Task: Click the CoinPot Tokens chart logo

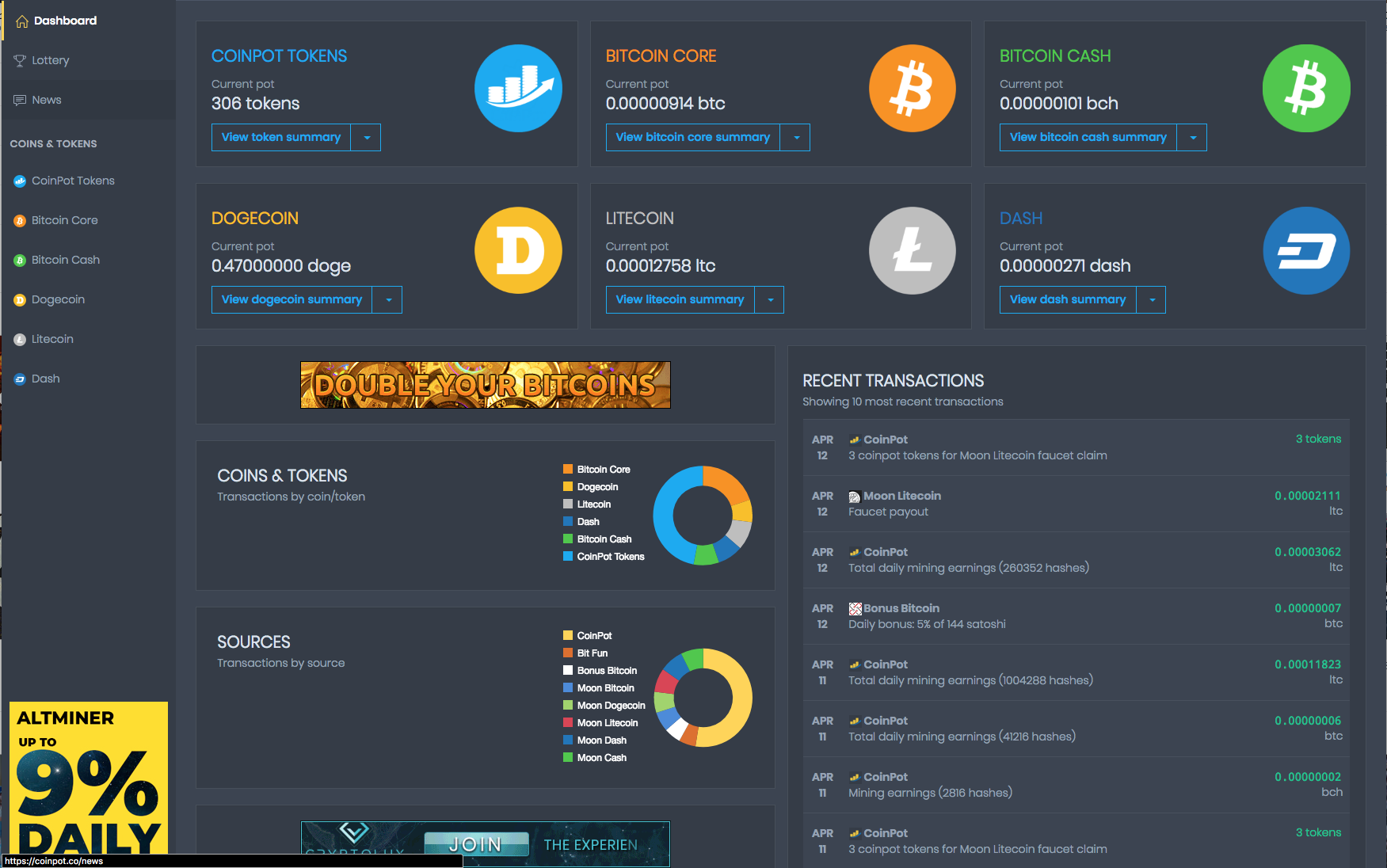Action: (518, 89)
